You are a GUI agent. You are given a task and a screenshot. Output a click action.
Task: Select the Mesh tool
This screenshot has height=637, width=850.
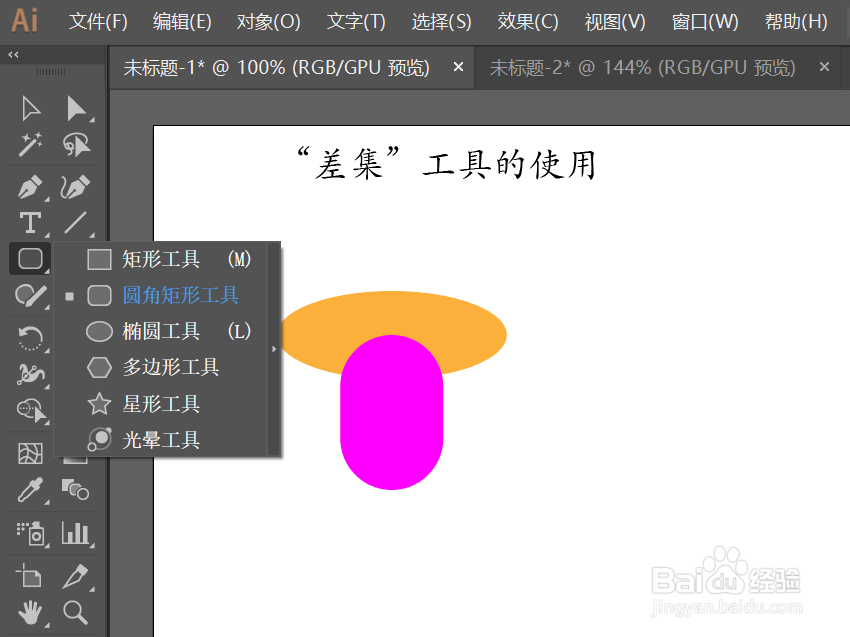pos(30,454)
